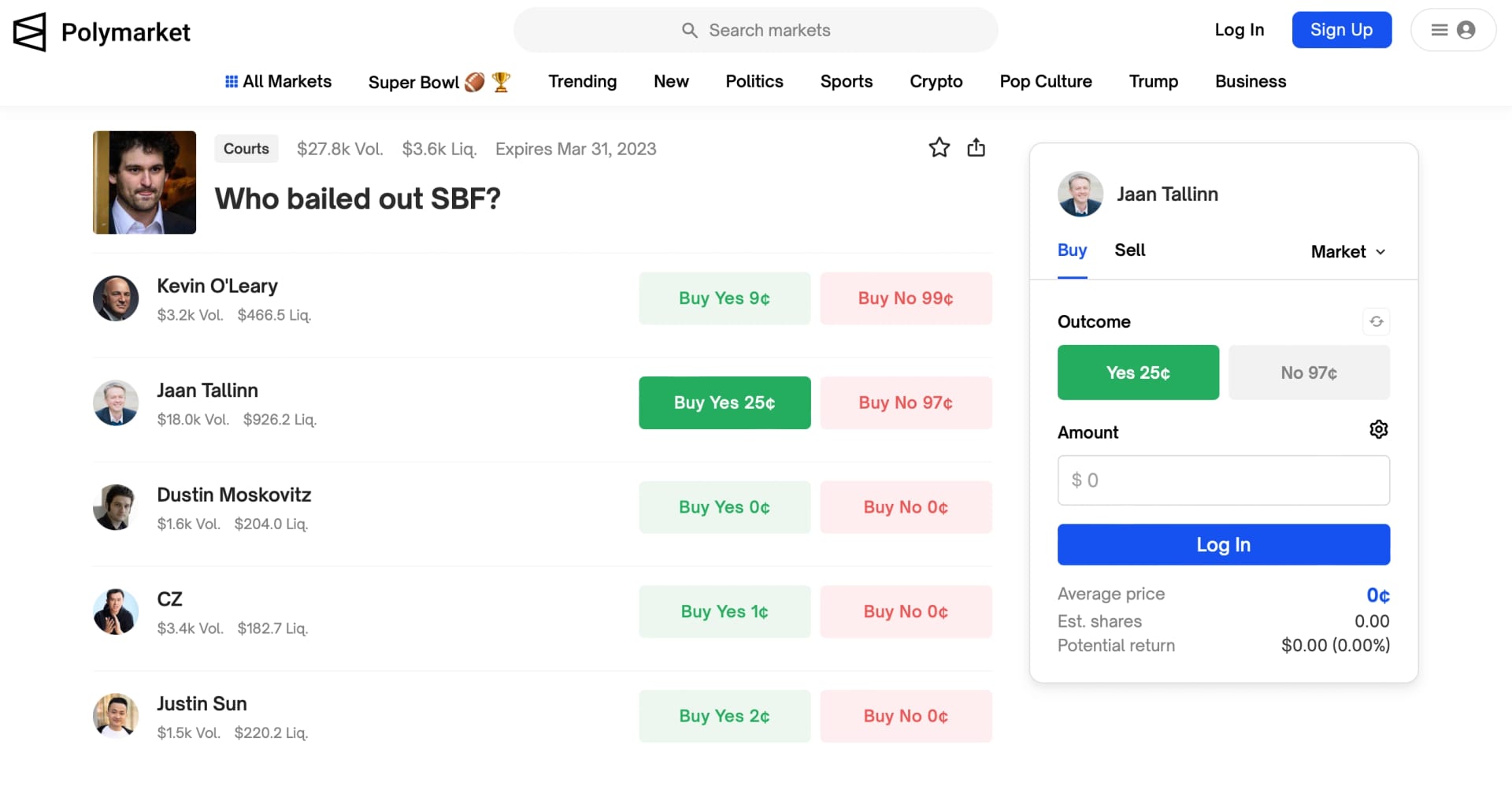The image size is (1512, 808).
Task: Click Buy Yes 9¢ for Kevin O'Leary
Action: click(724, 298)
